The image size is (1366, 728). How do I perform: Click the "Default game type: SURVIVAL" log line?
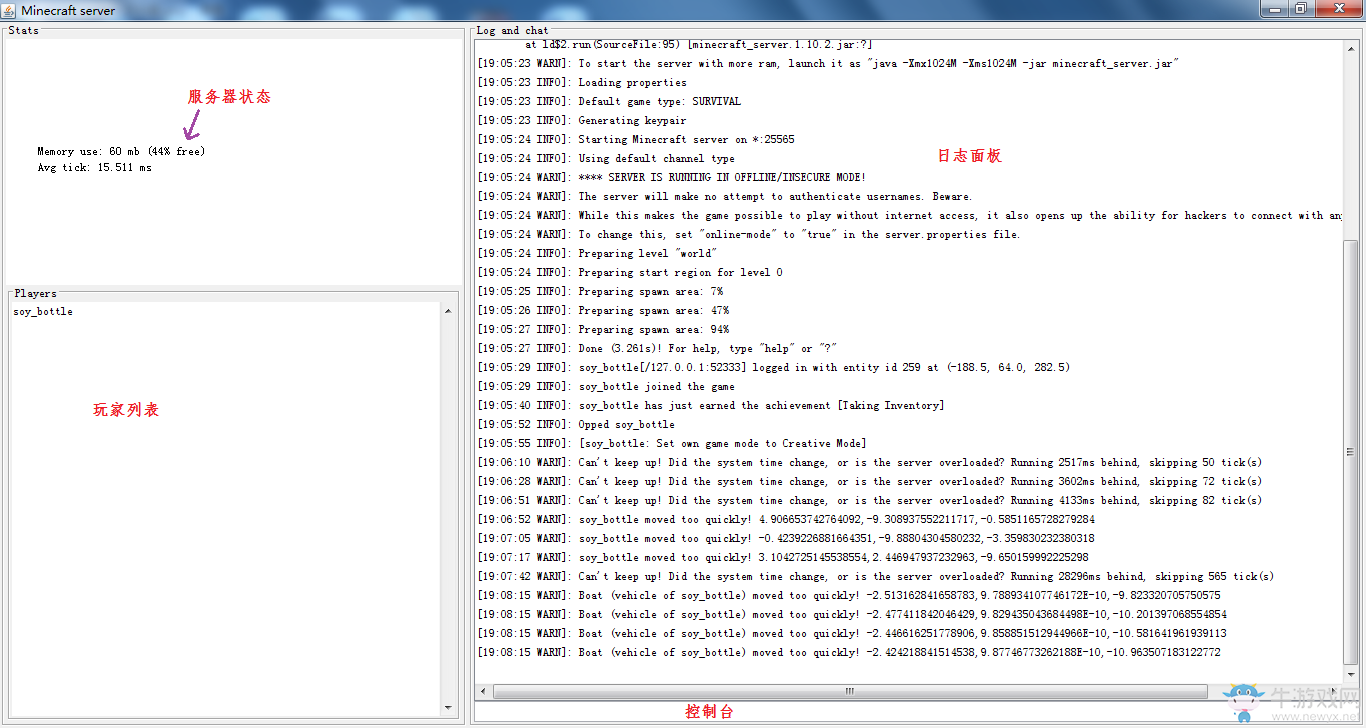pos(609,102)
